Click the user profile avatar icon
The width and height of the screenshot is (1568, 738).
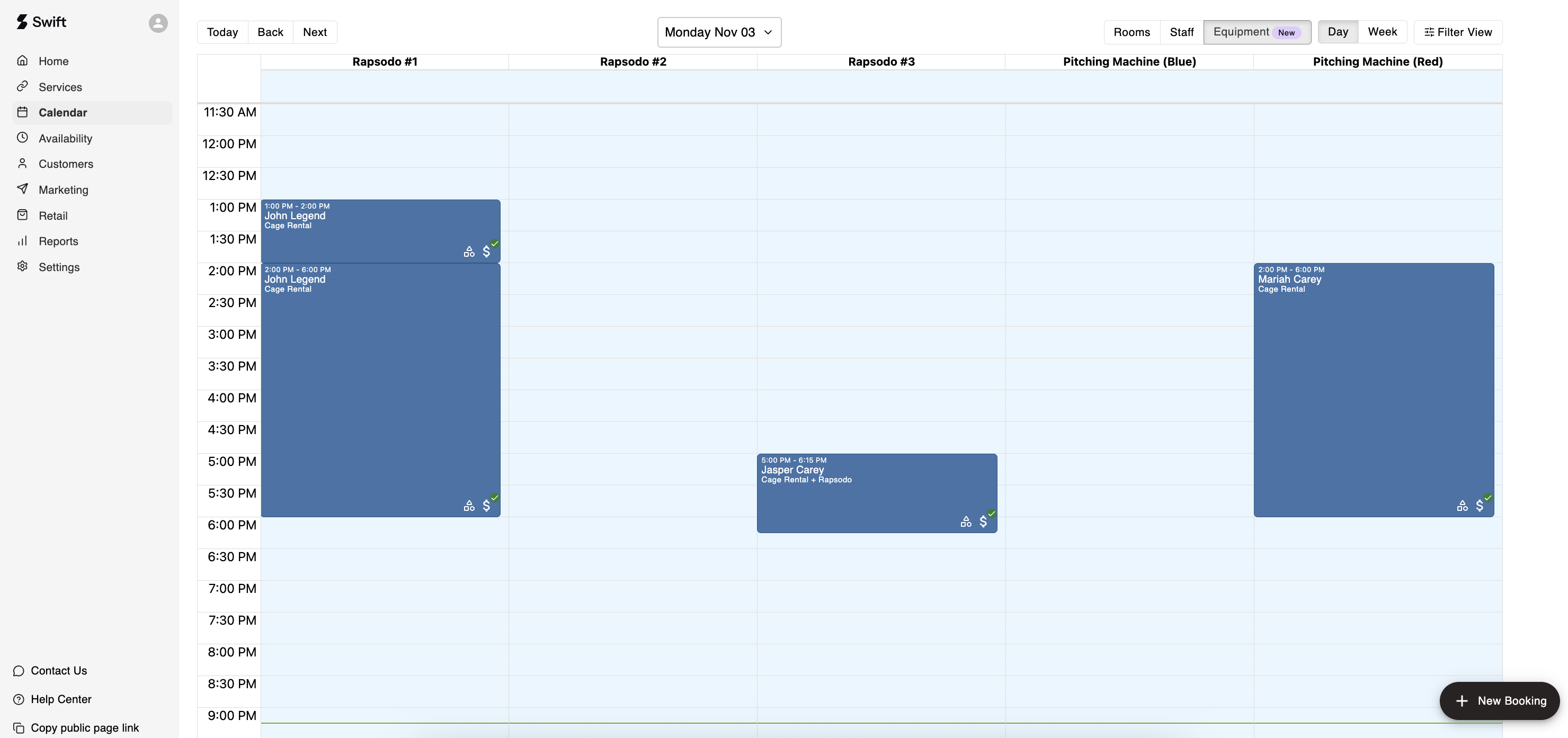pos(158,23)
